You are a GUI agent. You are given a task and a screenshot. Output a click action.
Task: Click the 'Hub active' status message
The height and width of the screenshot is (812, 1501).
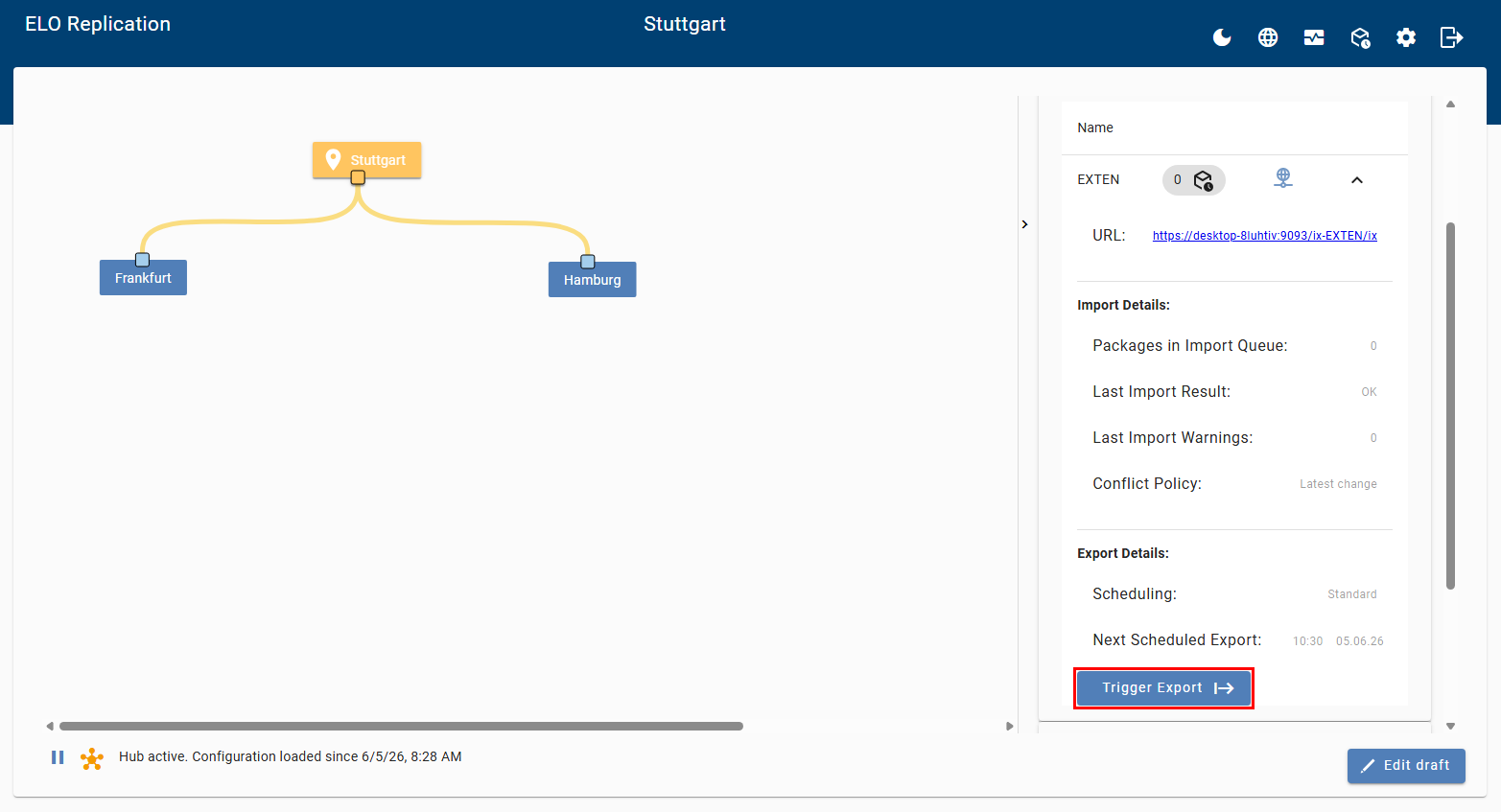[x=291, y=757]
